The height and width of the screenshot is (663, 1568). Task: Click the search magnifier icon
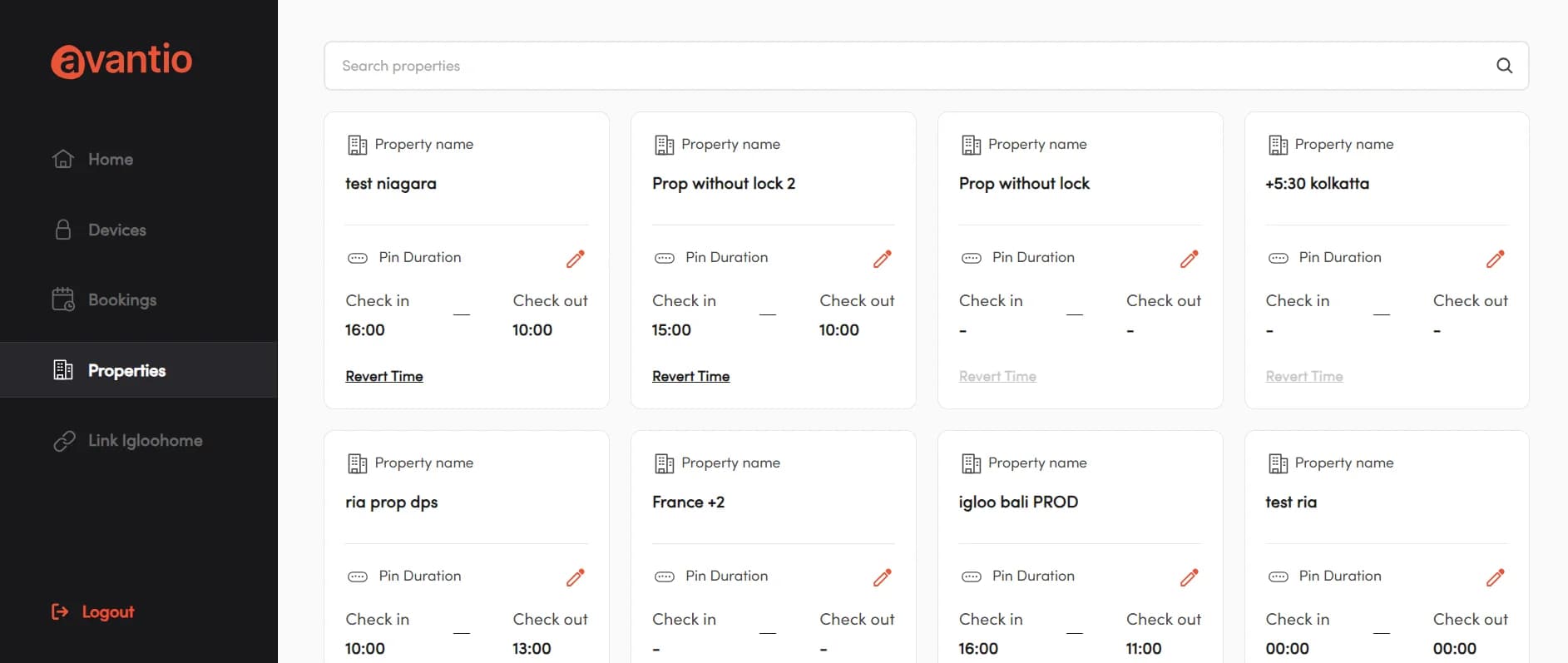click(1504, 66)
